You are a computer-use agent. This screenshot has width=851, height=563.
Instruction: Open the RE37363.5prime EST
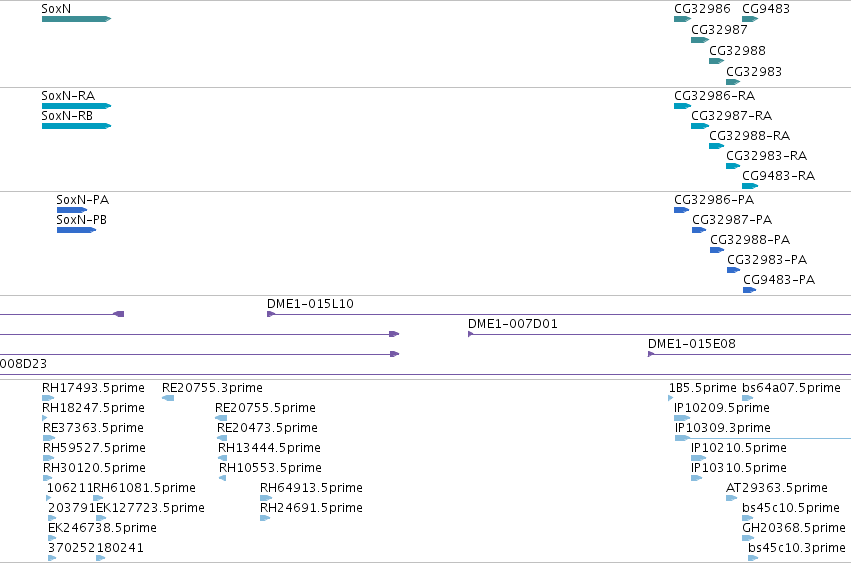point(49,439)
